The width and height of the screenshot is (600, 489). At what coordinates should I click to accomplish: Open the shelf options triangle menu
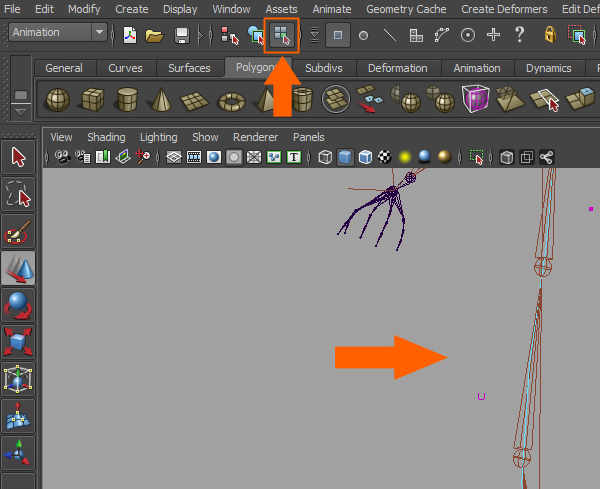21,112
